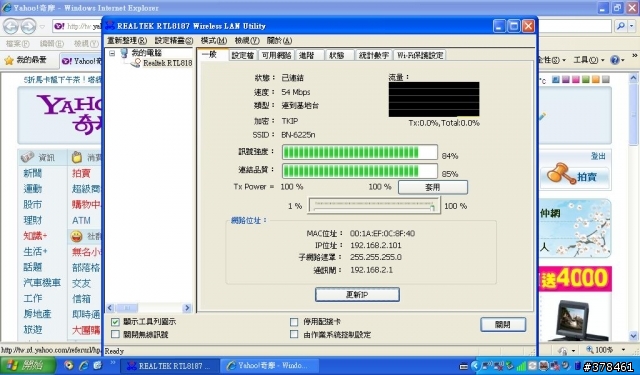Viewport: 640px width, 375px height.
Task: Click the third quick launch icon on taskbar
Action: 98,365
